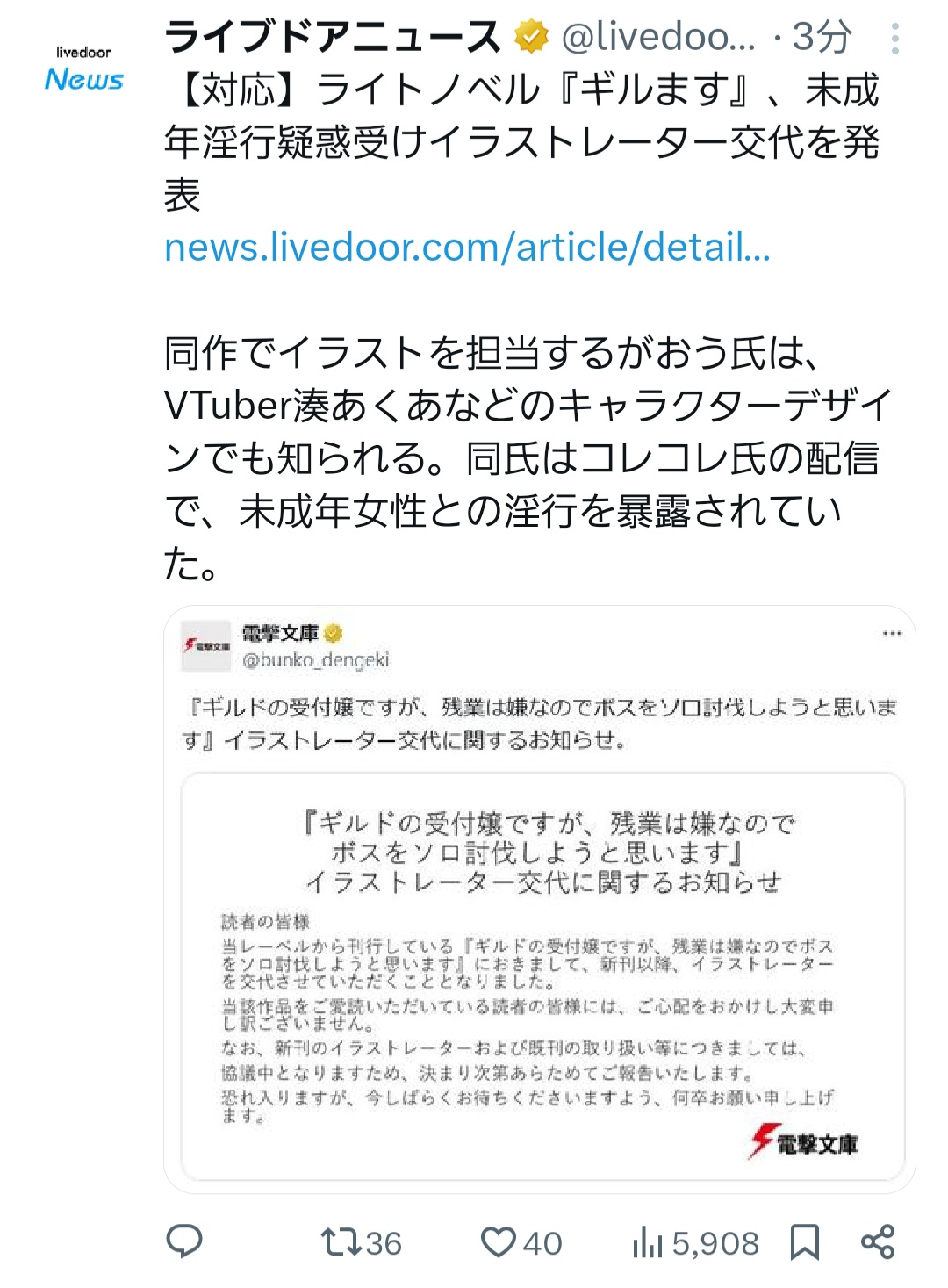948x1288 pixels.
Task: Open the ライブドアニュース account name
Action: tap(332, 37)
